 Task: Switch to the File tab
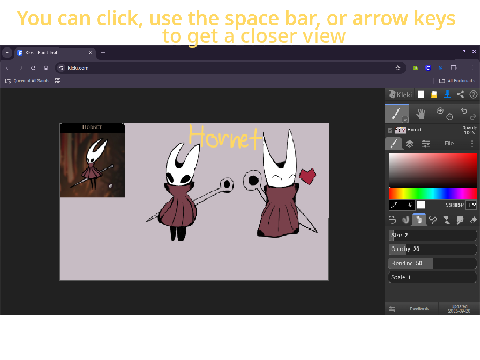tap(449, 143)
